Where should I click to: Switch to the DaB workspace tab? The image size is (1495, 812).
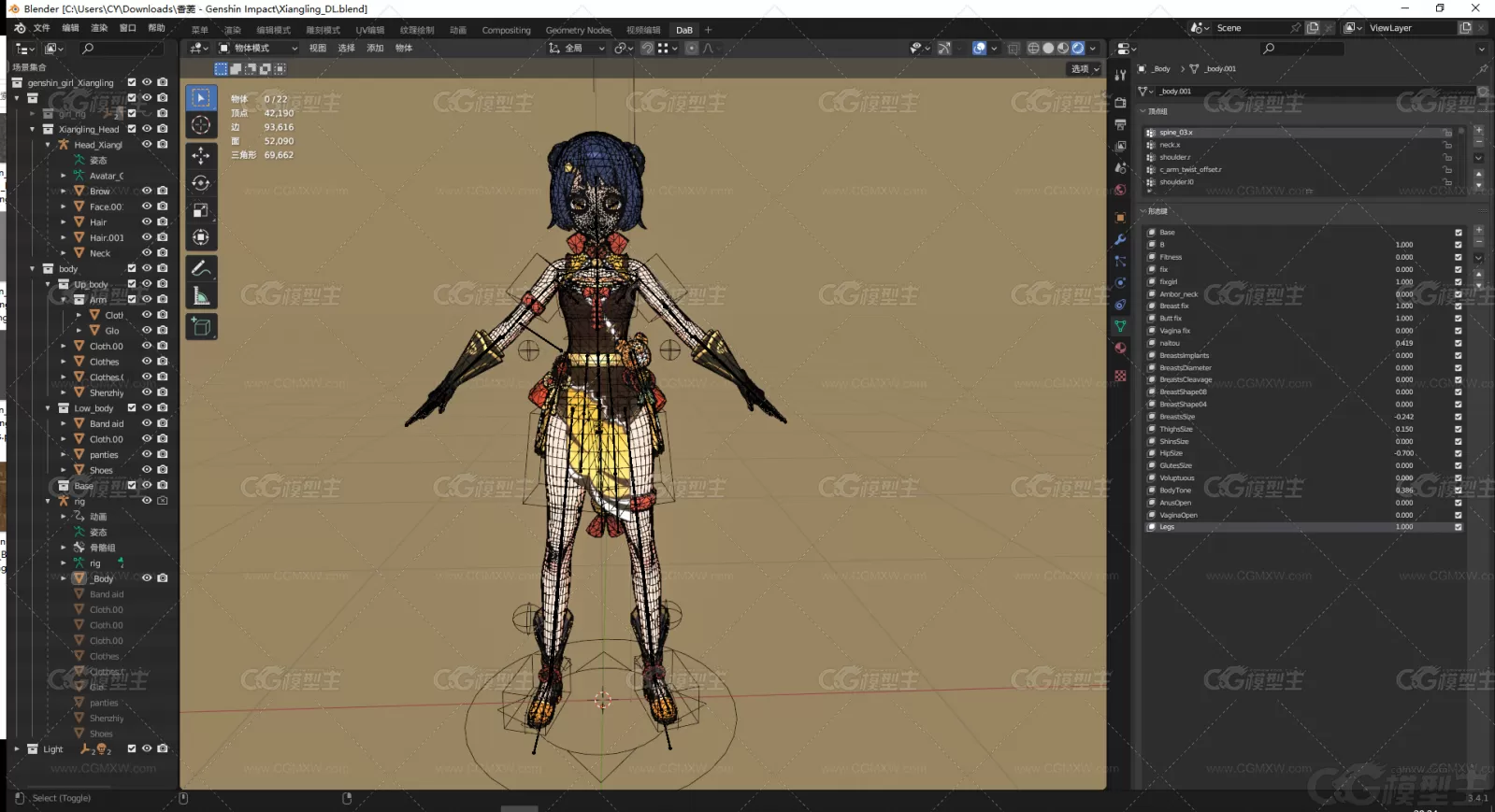tap(684, 30)
